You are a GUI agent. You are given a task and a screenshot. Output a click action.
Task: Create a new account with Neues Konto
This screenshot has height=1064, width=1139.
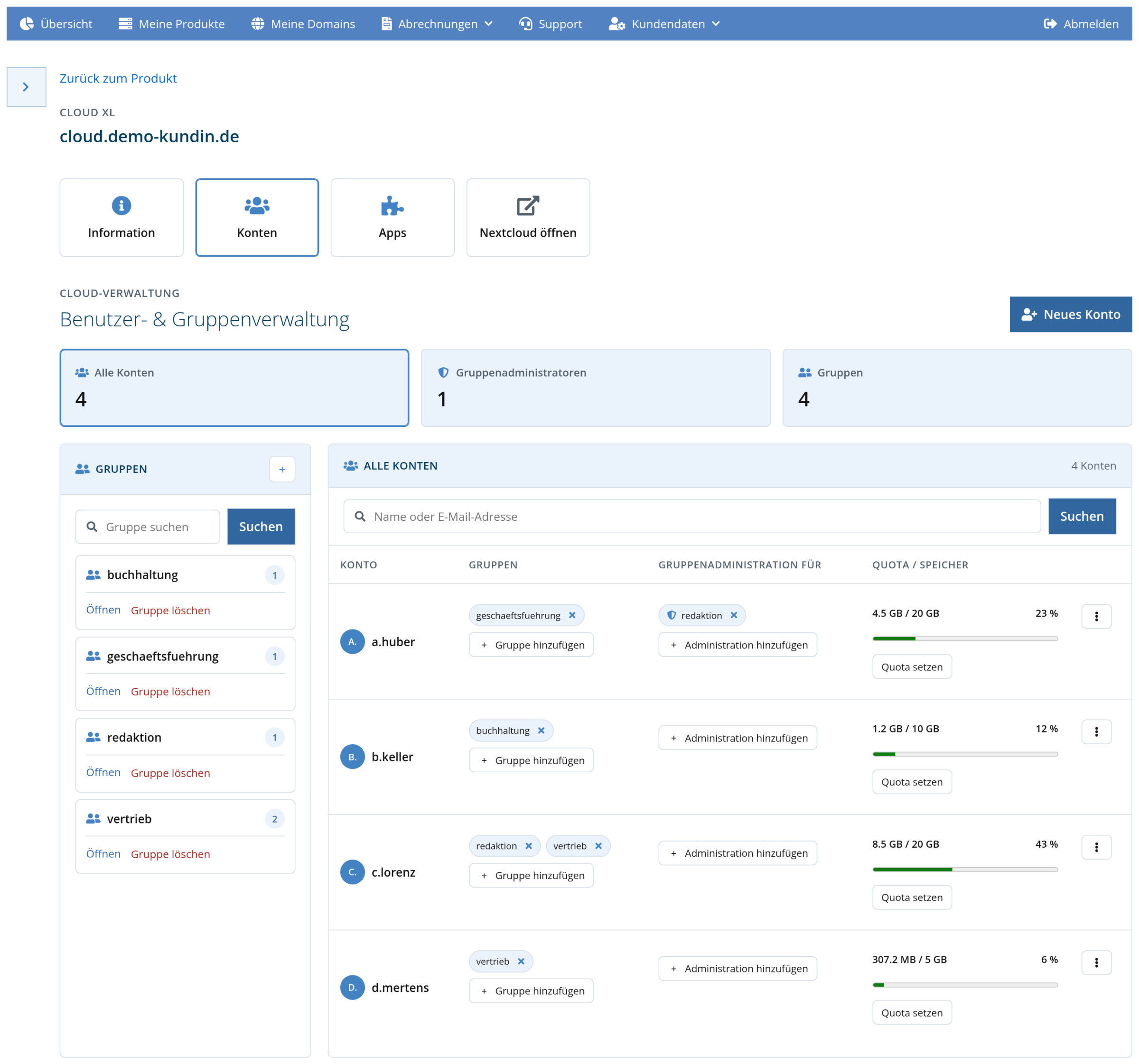1070,314
